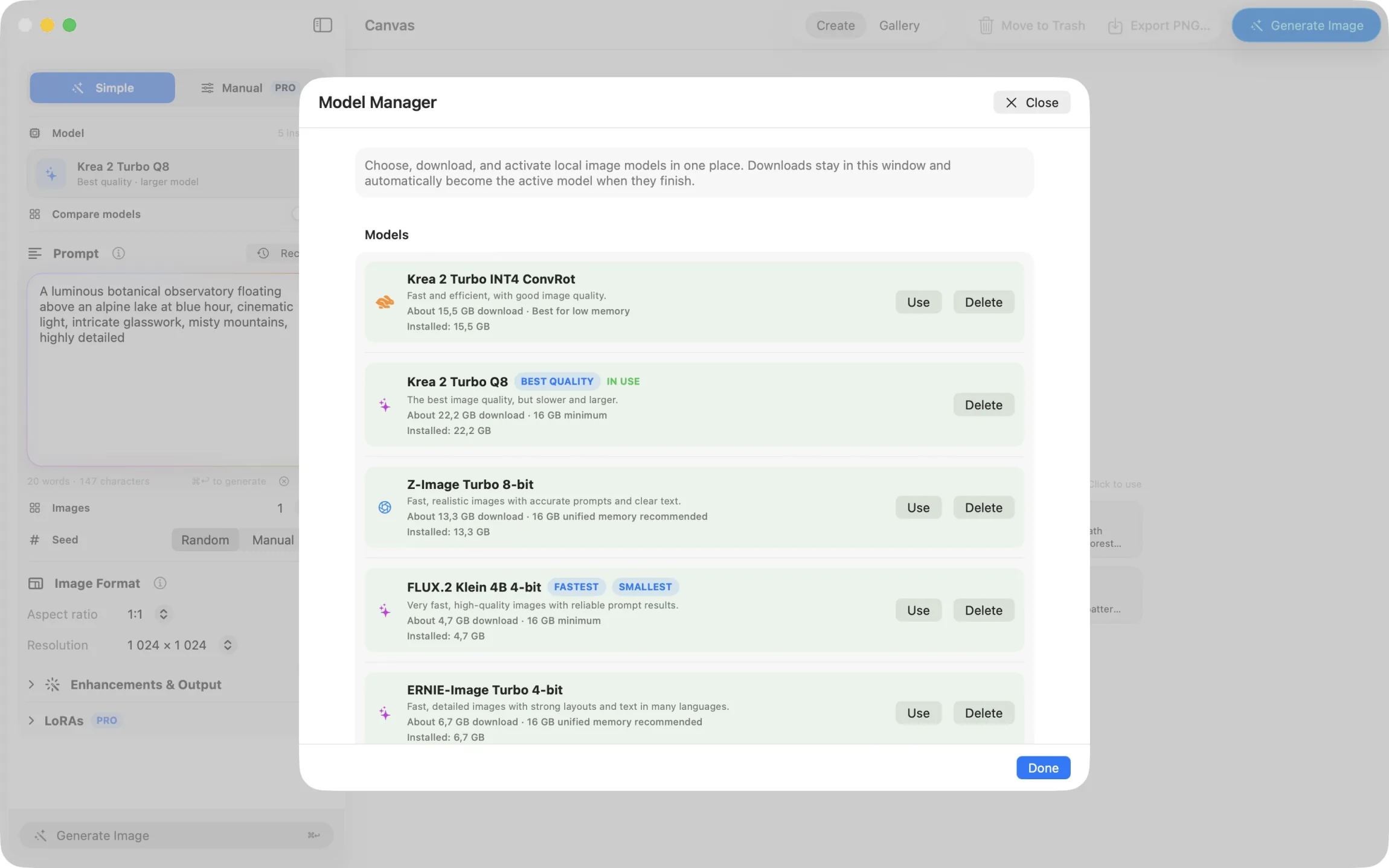Click the Images count value
Screen dimensions: 1389x868
click(x=280, y=508)
